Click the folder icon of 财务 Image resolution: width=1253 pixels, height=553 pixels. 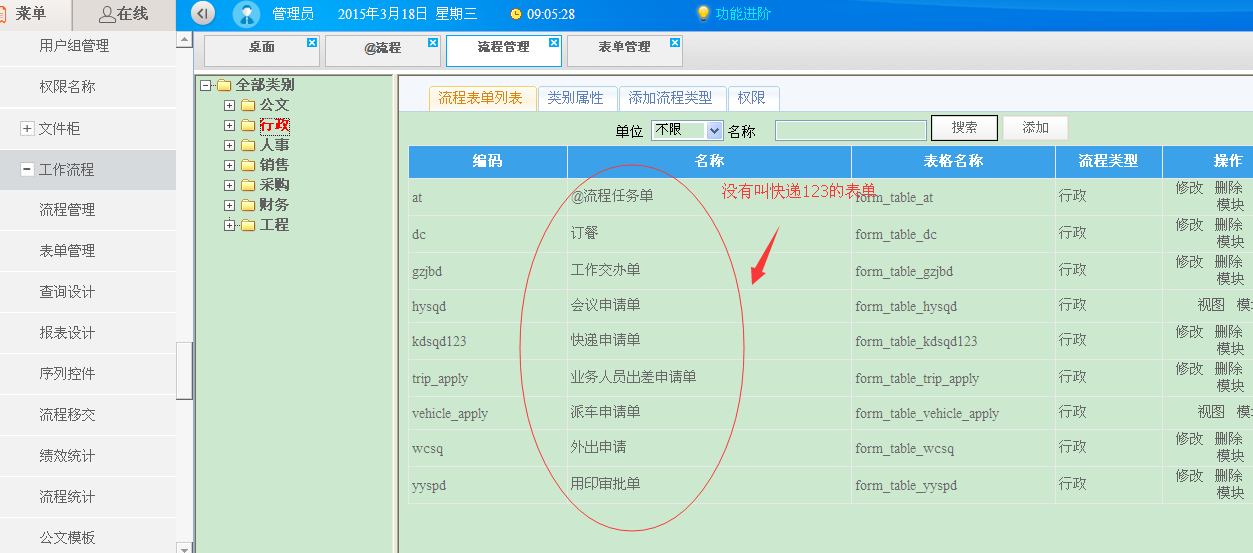tap(248, 205)
